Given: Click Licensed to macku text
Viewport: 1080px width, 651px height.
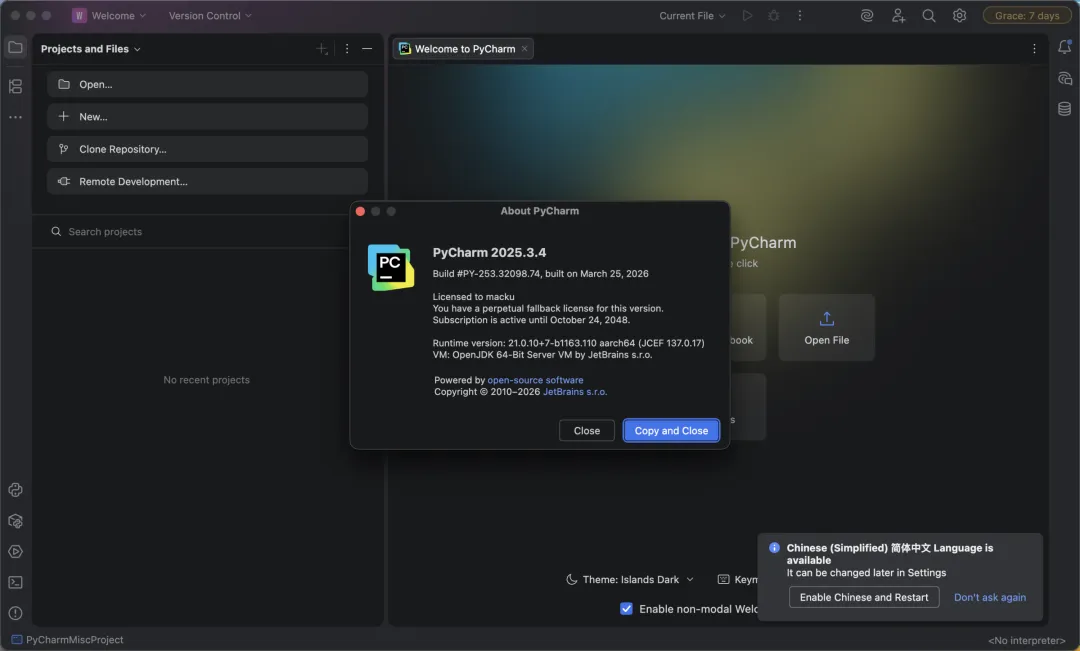Looking at the screenshot, I should pos(473,297).
